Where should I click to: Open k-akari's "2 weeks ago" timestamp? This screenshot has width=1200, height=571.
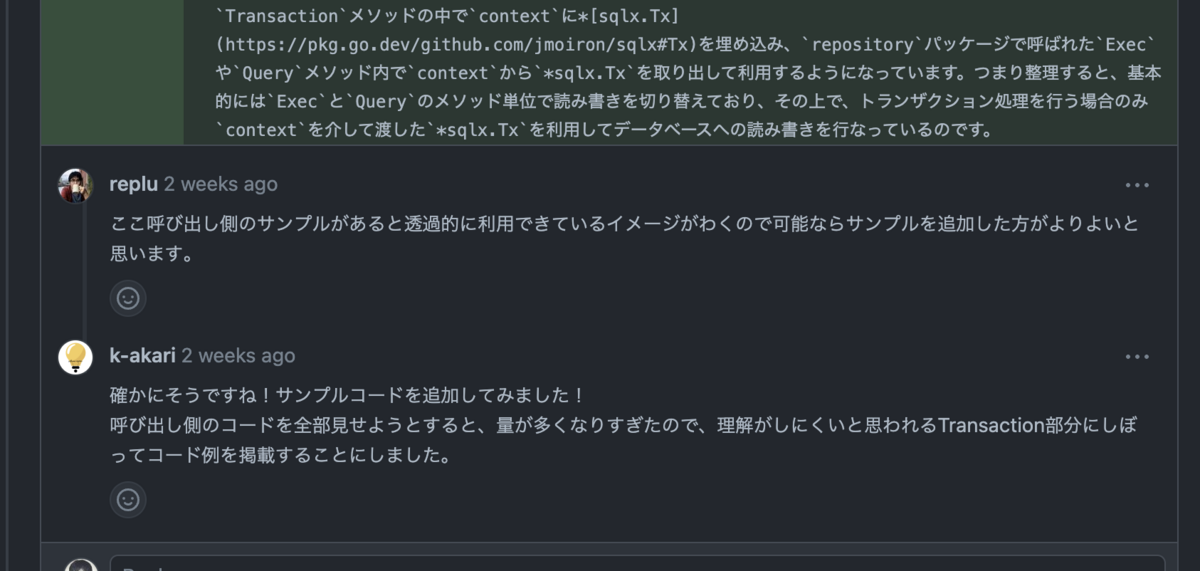pos(238,356)
